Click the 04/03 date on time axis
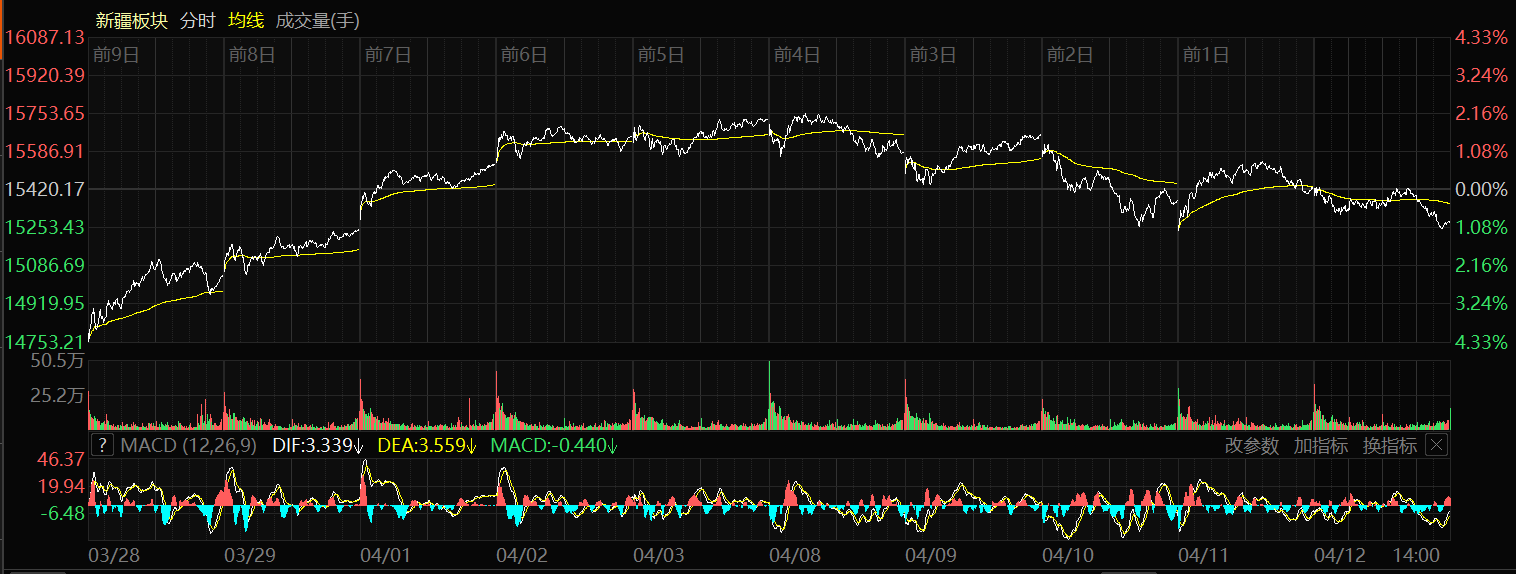The height and width of the screenshot is (574, 1516). [x=659, y=554]
